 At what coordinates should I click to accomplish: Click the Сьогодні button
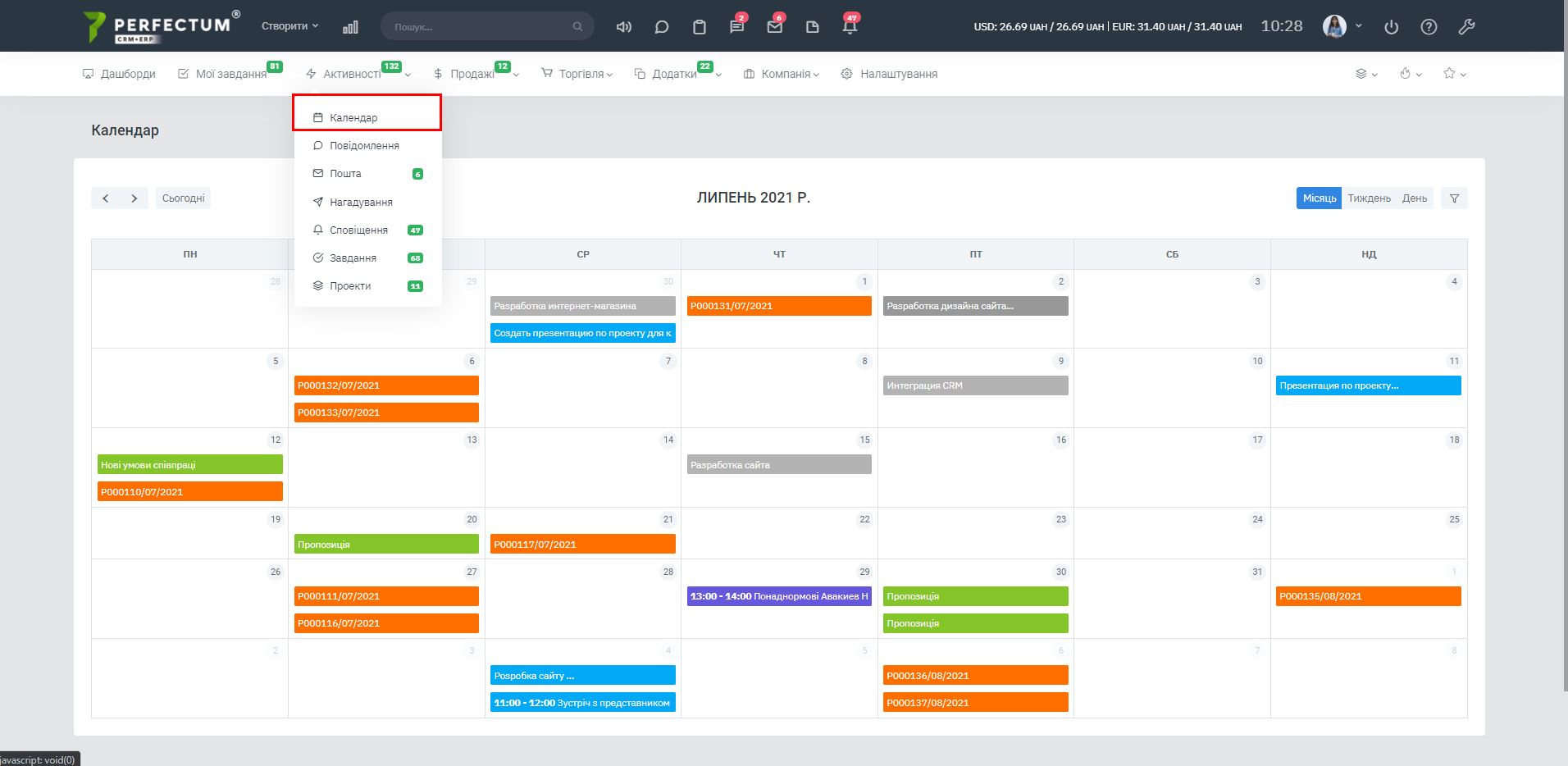coord(183,198)
